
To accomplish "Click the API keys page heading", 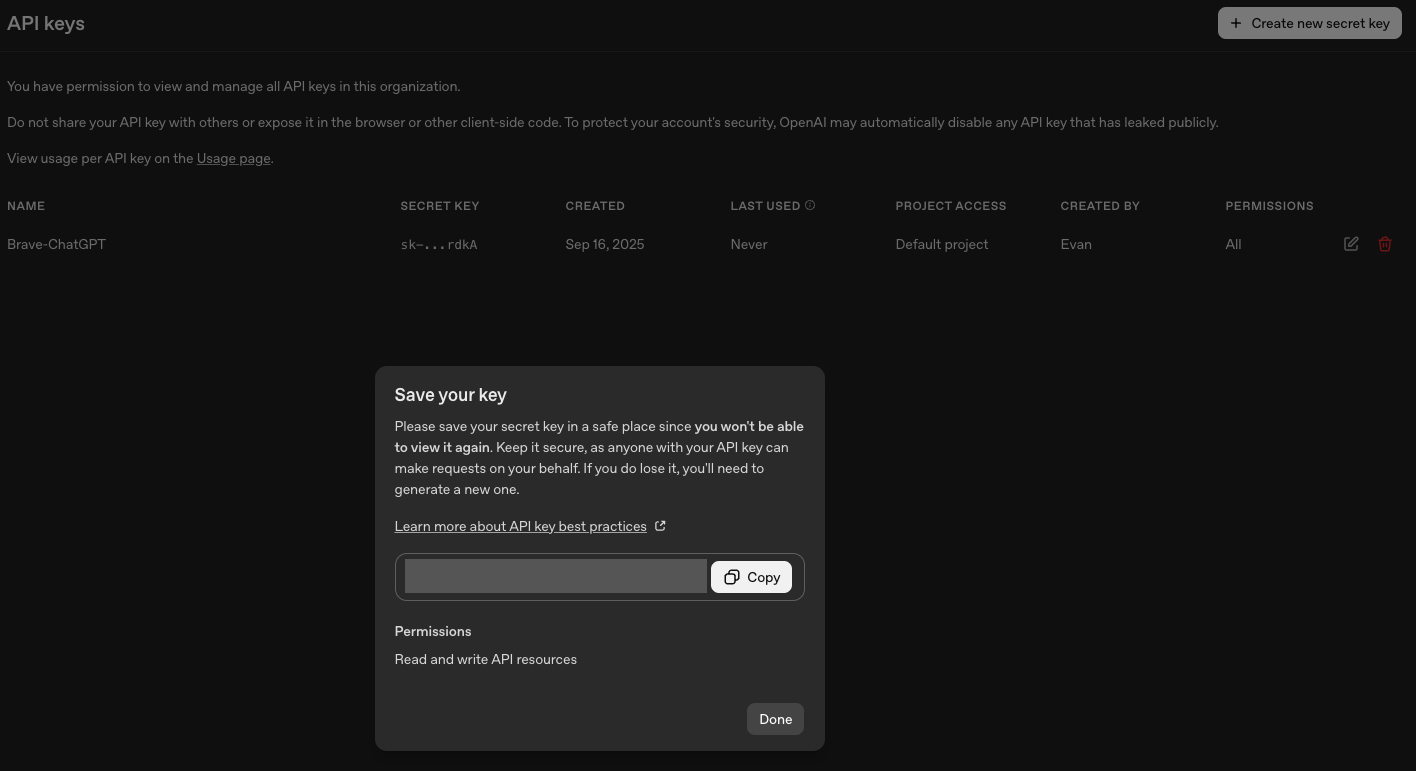I will click(x=46, y=23).
